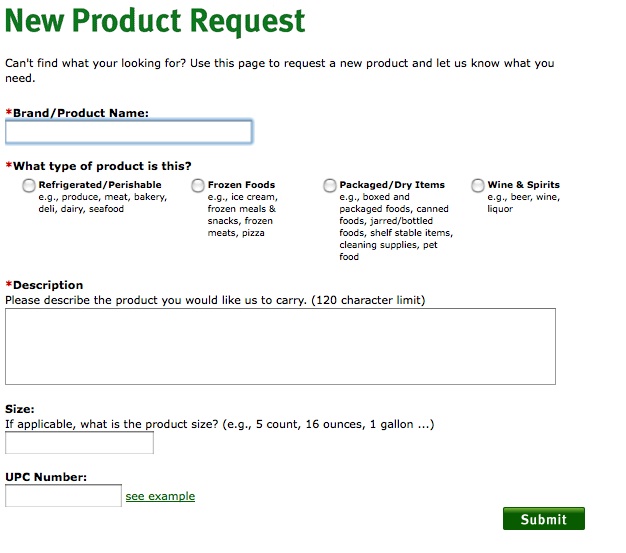Click the "UPC Number:" field label
Viewport: 626px width, 553px height.
pyautogui.click(x=46, y=477)
